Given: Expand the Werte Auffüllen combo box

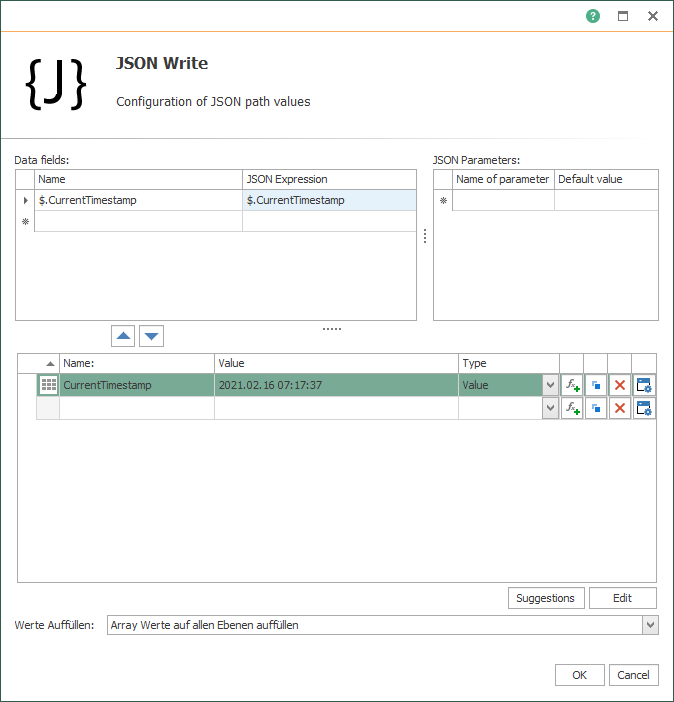Looking at the screenshot, I should (650, 625).
